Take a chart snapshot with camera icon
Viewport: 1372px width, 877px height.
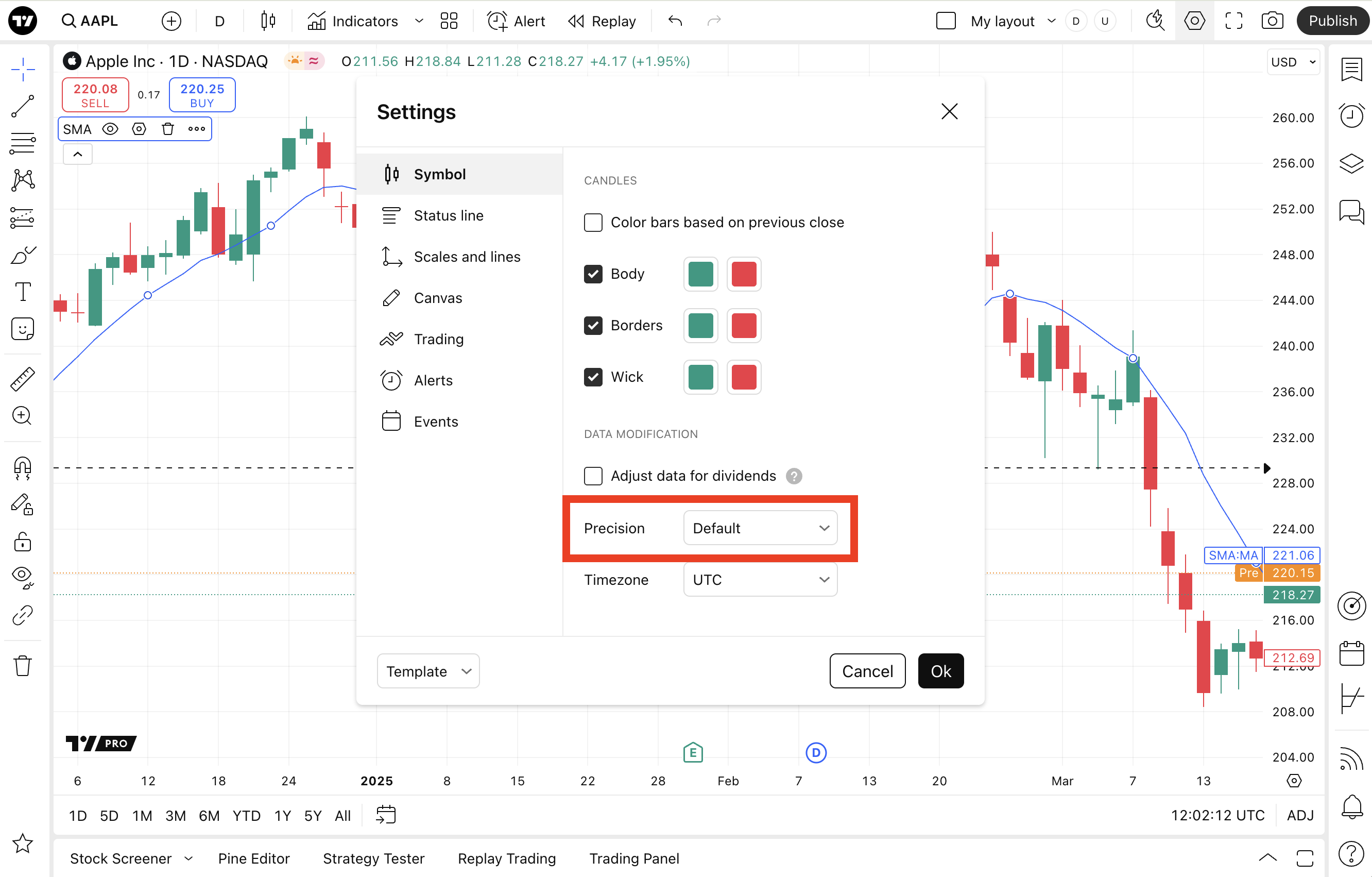pyautogui.click(x=1272, y=21)
